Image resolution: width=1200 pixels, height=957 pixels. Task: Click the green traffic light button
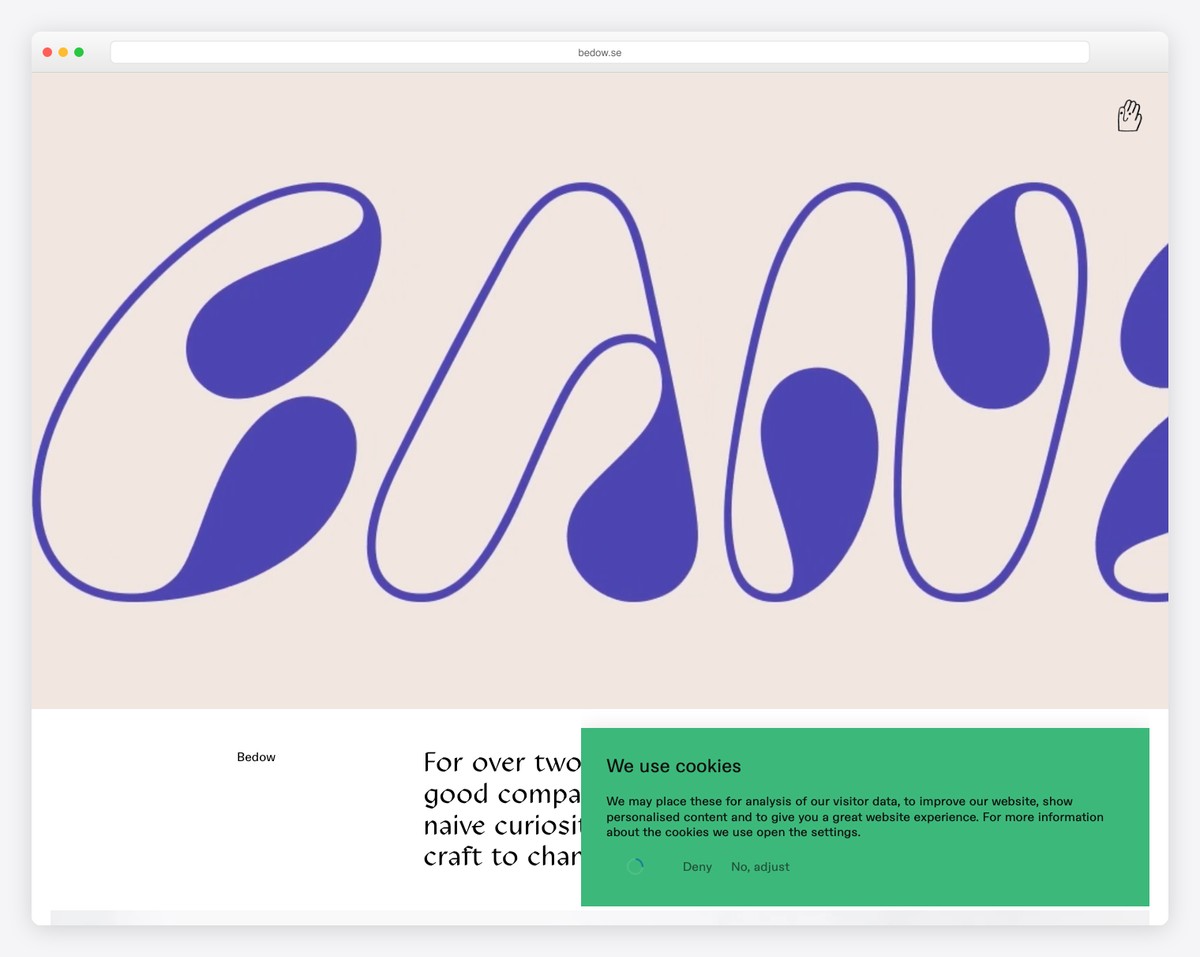[79, 51]
